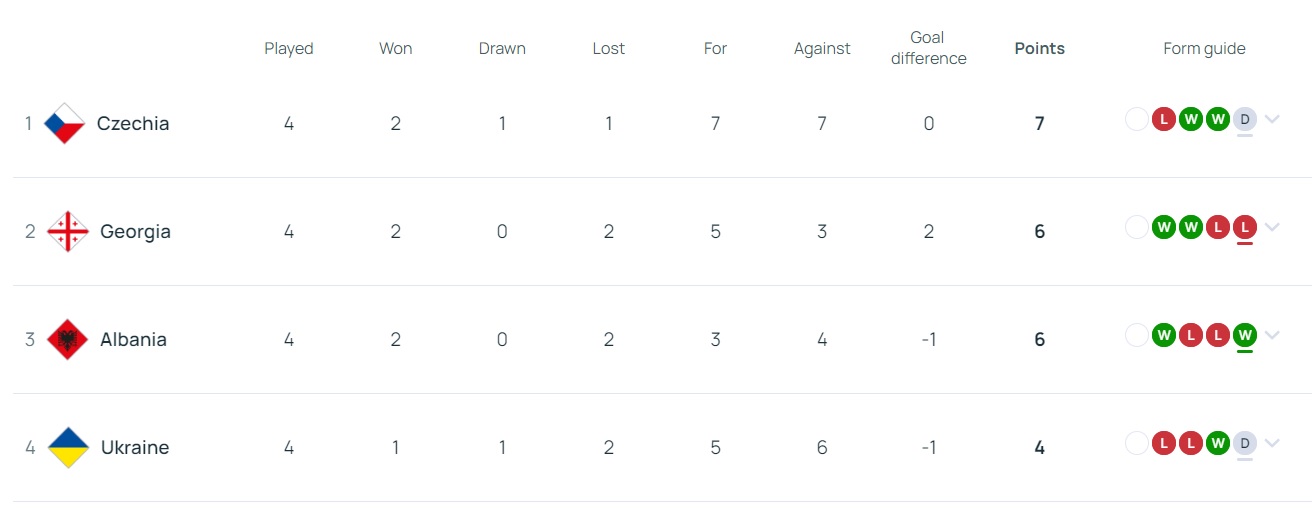The width and height of the screenshot is (1312, 513).
Task: Expand Ukraine's form guide chevron
Action: tap(1272, 443)
